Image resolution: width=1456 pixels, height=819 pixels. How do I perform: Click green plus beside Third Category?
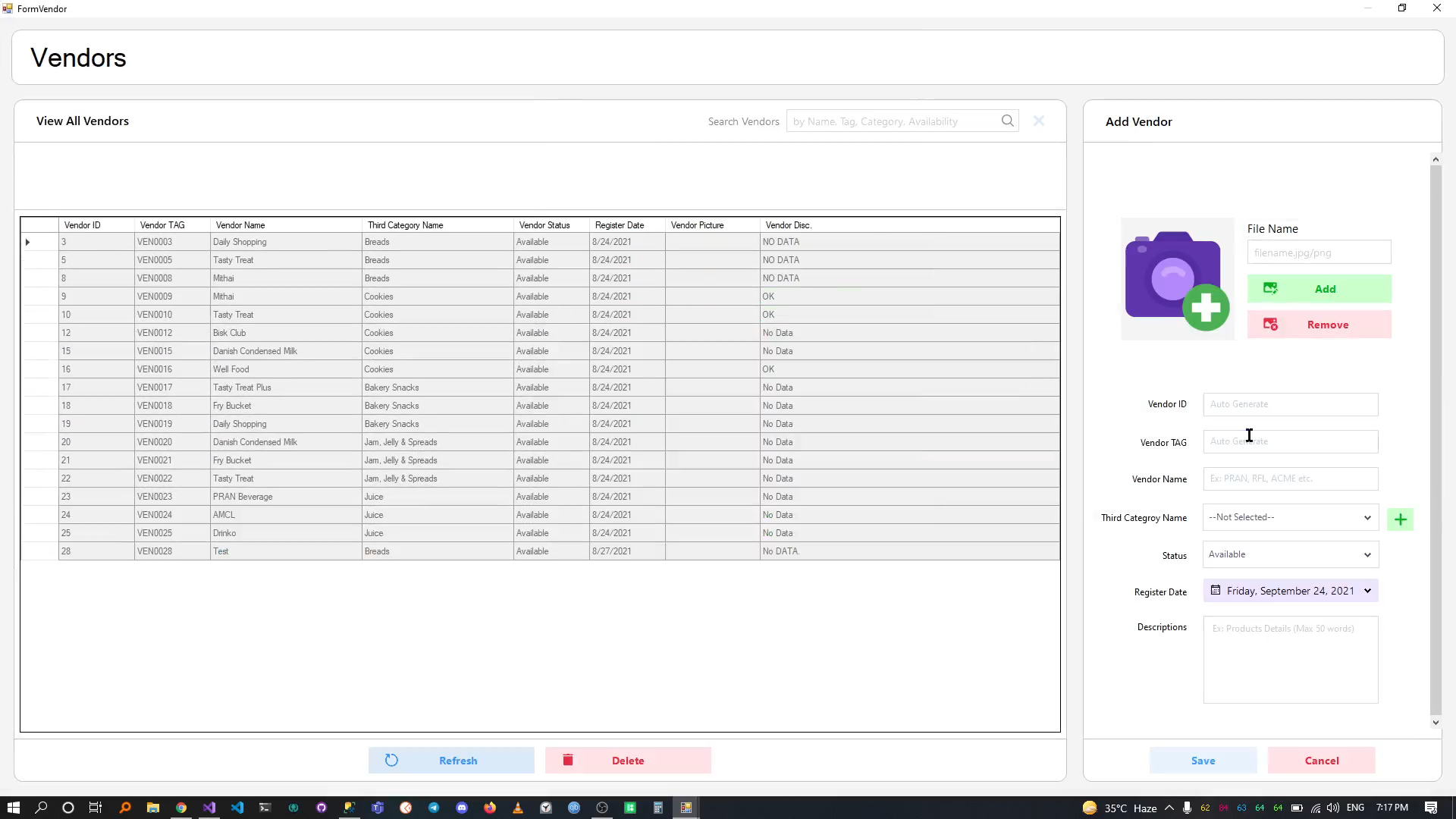pos(1400,519)
